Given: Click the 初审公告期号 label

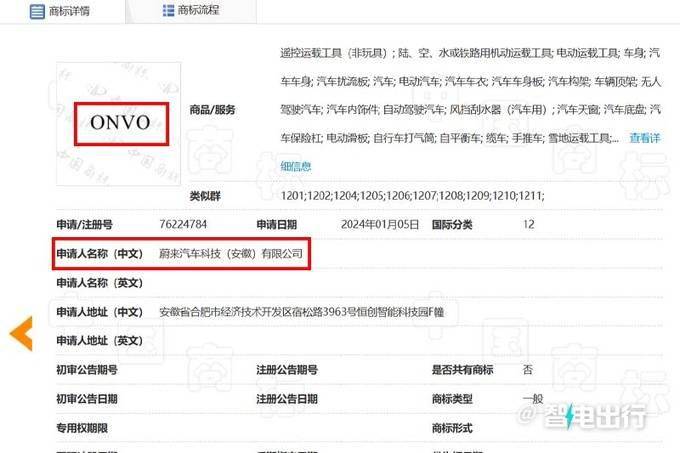Looking at the screenshot, I should pos(87,370).
